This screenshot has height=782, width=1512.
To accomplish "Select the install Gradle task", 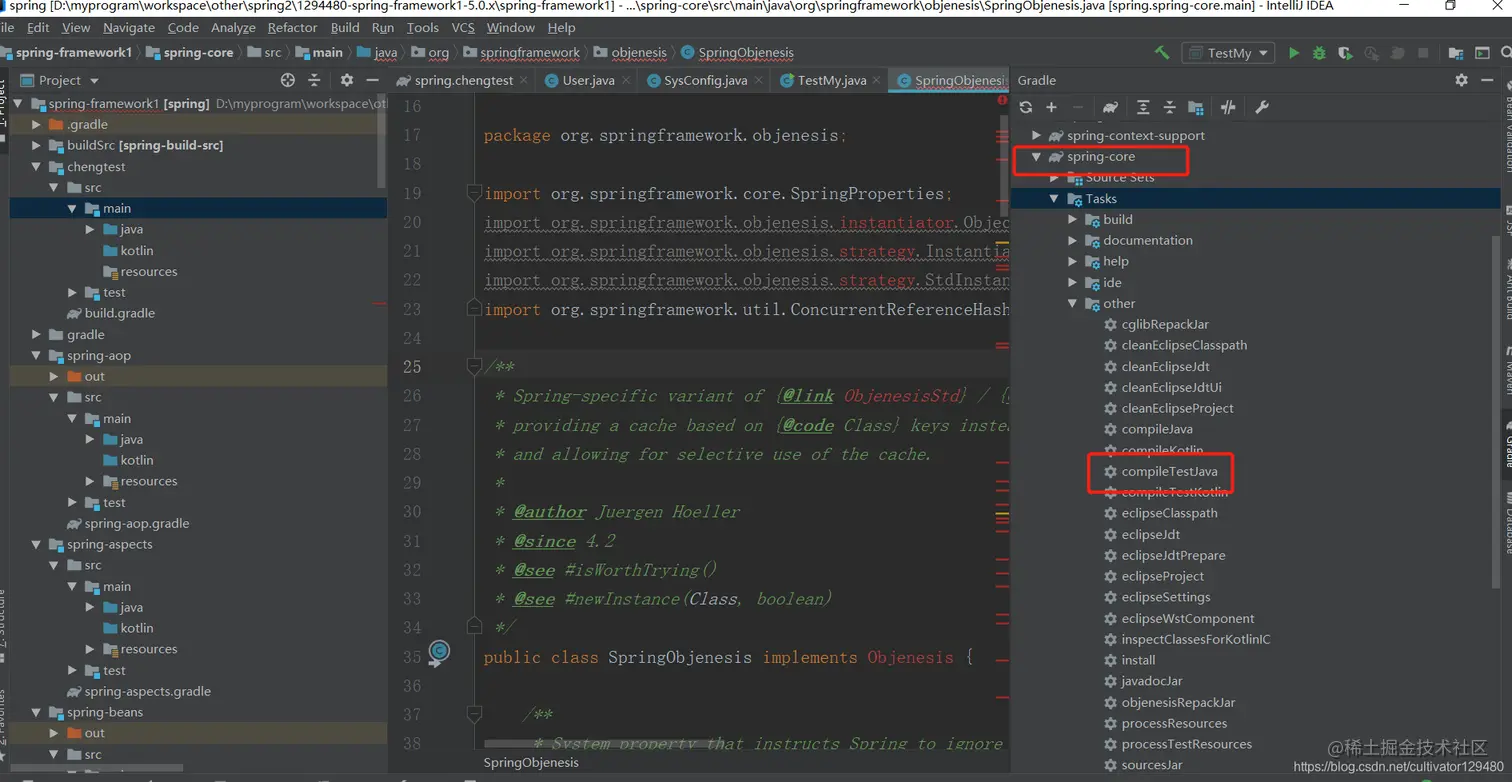I will click(x=1138, y=660).
